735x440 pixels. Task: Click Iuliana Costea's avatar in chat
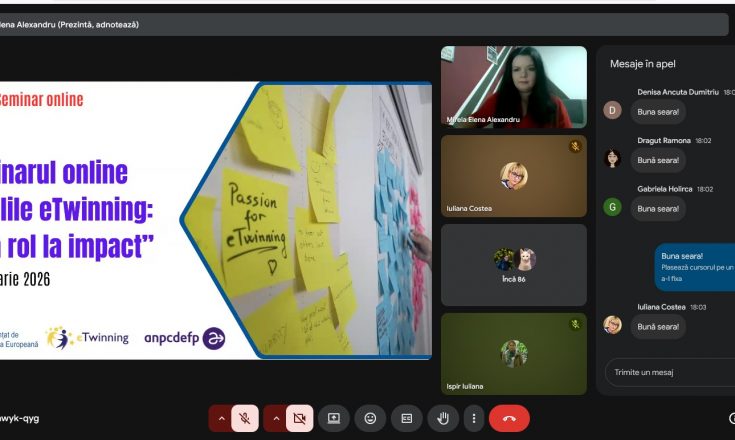pyautogui.click(x=612, y=325)
